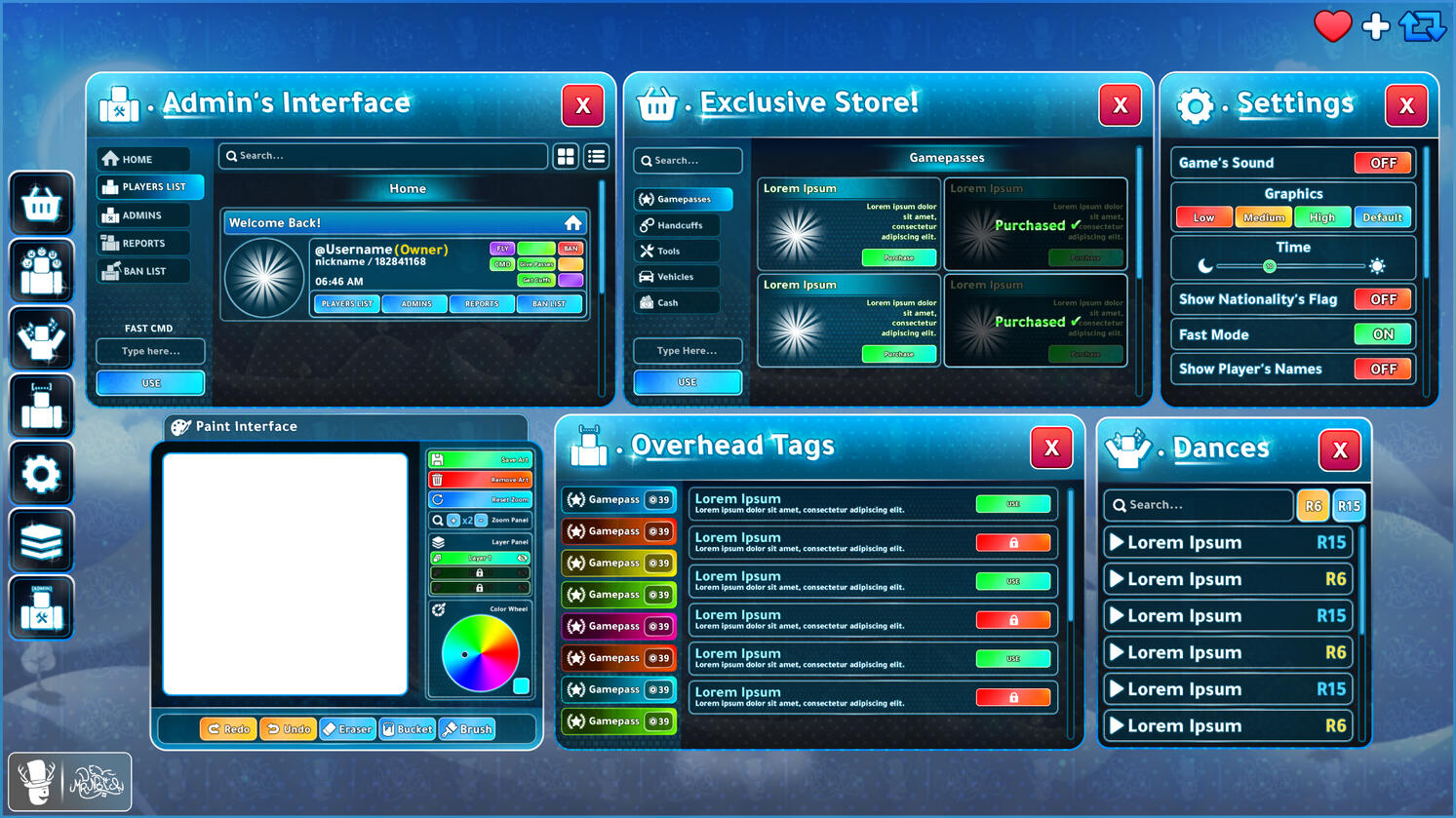Open REPORTS in Admin's sidebar menu
The width and height of the screenshot is (1456, 818).
point(144,244)
